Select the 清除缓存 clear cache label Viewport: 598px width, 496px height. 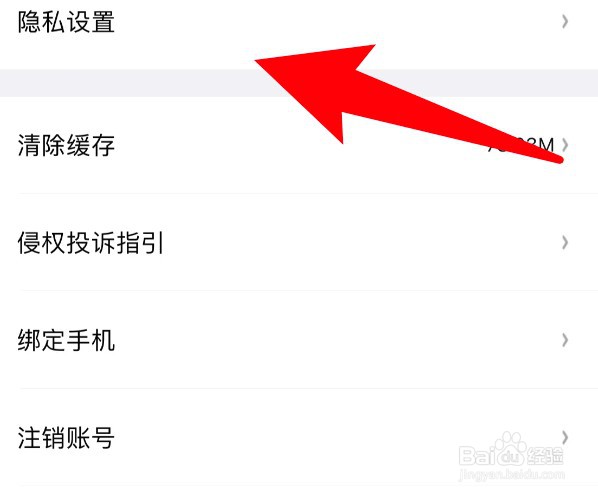tap(66, 145)
